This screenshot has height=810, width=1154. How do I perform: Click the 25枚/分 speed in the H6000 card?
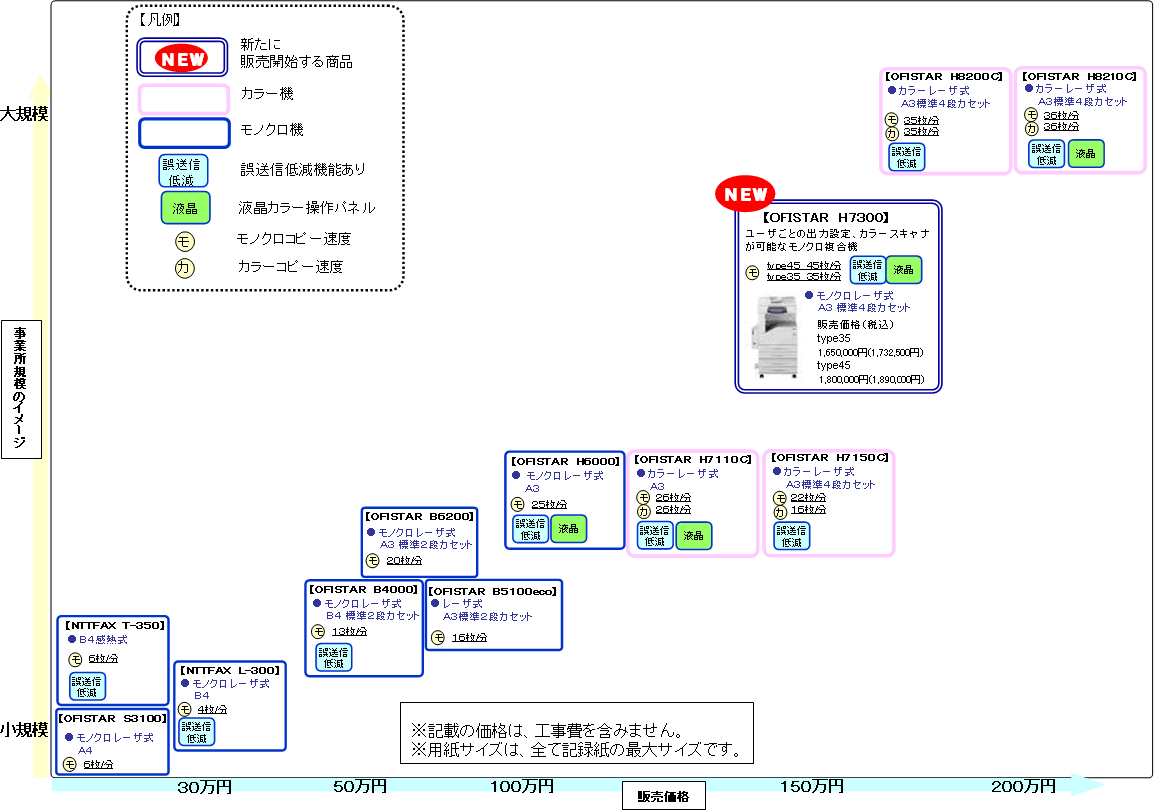point(549,504)
